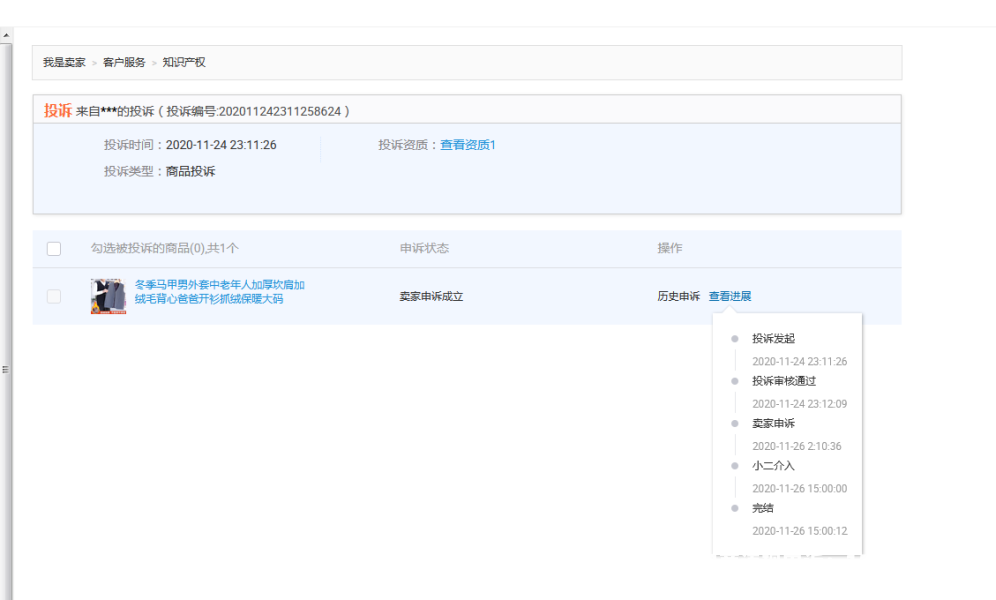
Task: Toggle the 查看进展 progress popup
Action: [730, 296]
